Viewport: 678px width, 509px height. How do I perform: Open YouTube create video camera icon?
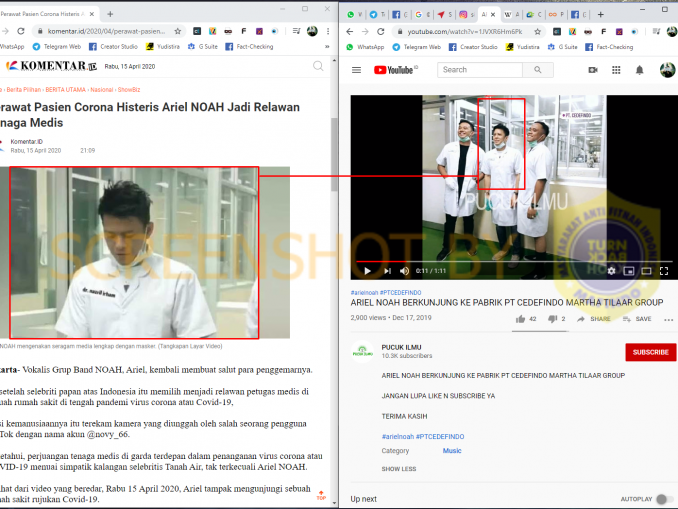pyautogui.click(x=593, y=70)
